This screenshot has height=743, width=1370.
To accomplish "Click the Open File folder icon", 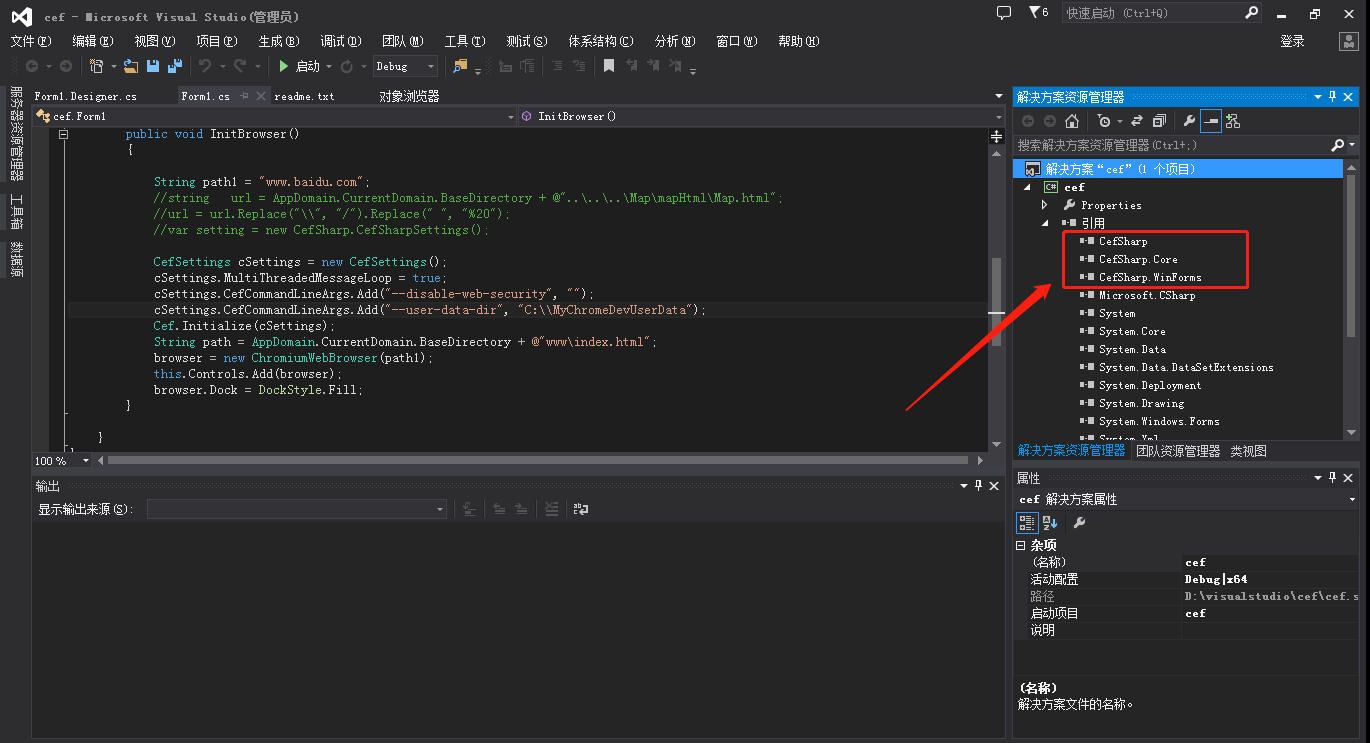I will click(x=131, y=66).
